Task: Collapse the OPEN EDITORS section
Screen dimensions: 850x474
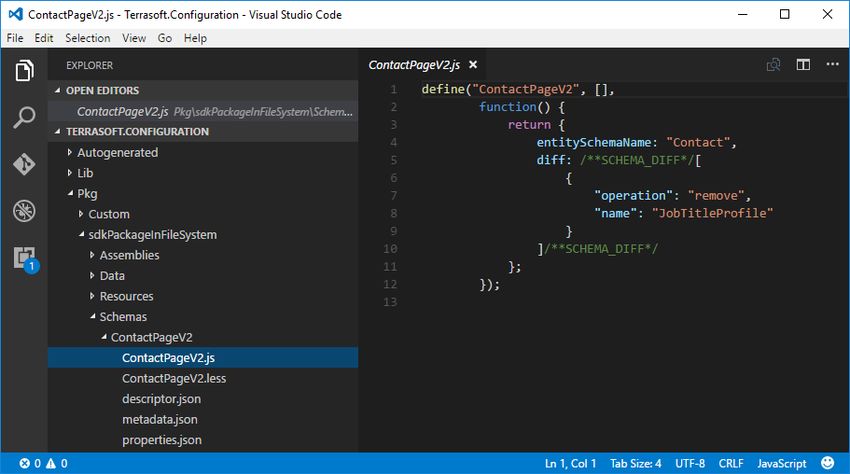Action: (58, 90)
